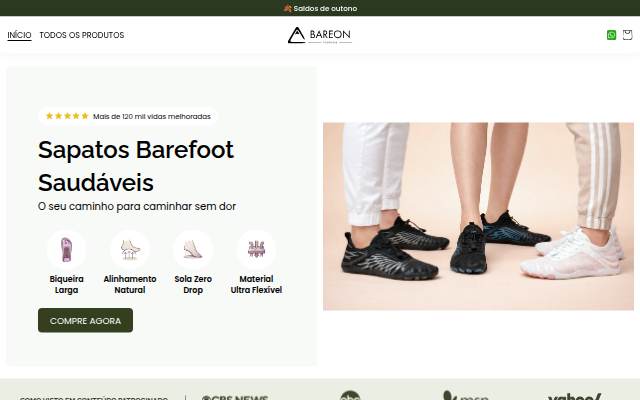This screenshot has width=640, height=400.
Task: Click the COMPRE AGORA button
Action: (85, 320)
